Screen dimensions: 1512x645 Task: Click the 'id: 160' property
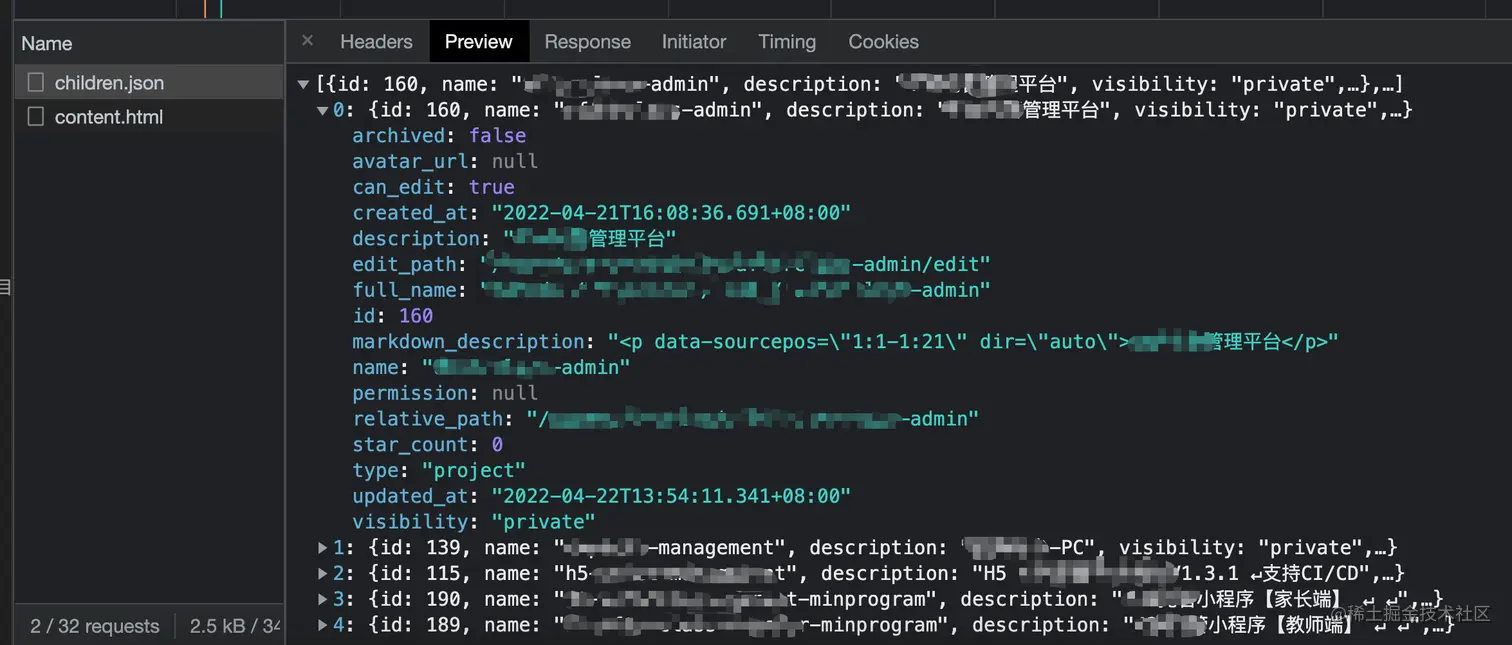(x=392, y=316)
